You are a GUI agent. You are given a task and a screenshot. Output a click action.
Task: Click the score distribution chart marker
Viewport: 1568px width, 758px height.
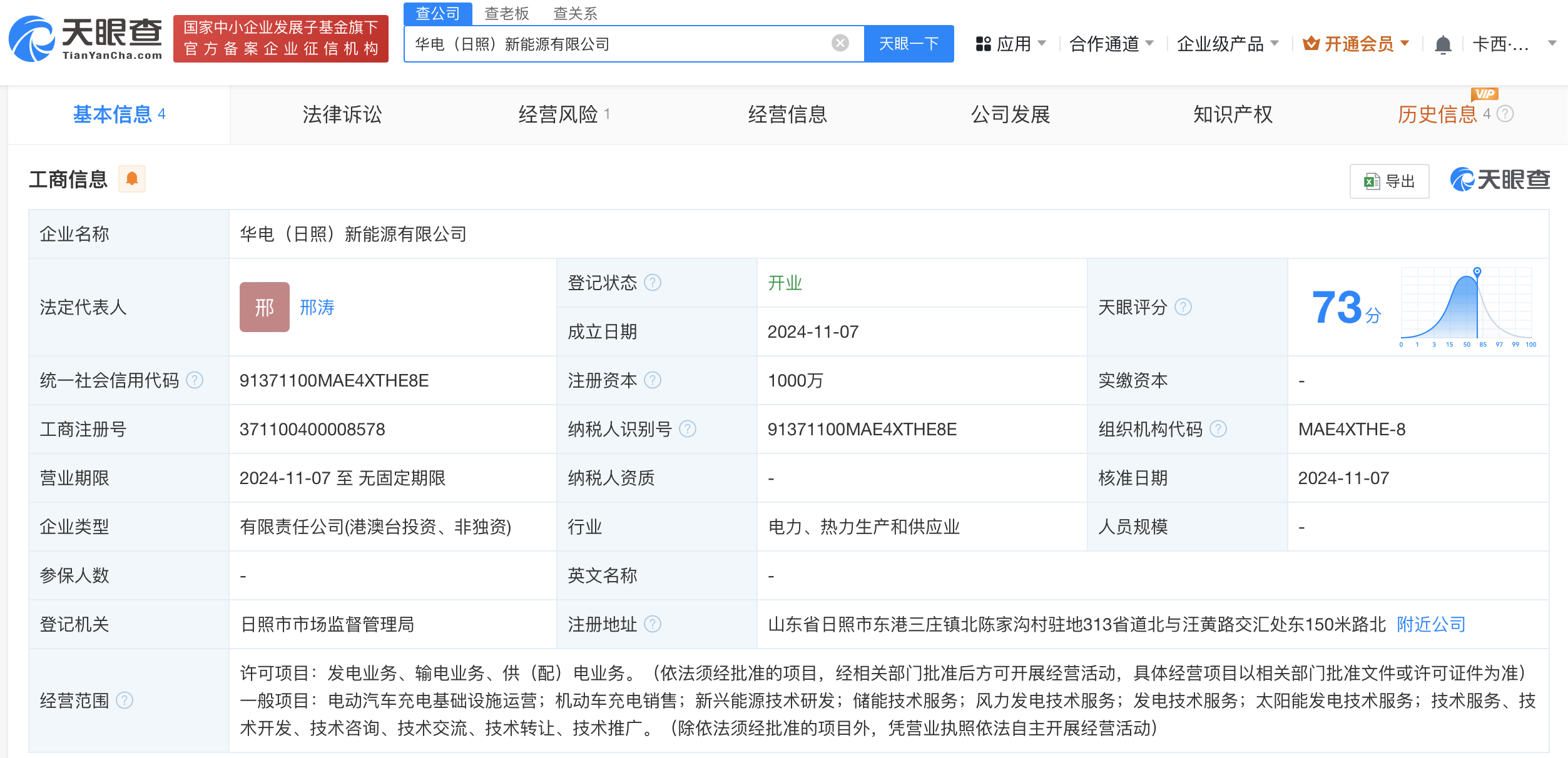click(x=1477, y=271)
